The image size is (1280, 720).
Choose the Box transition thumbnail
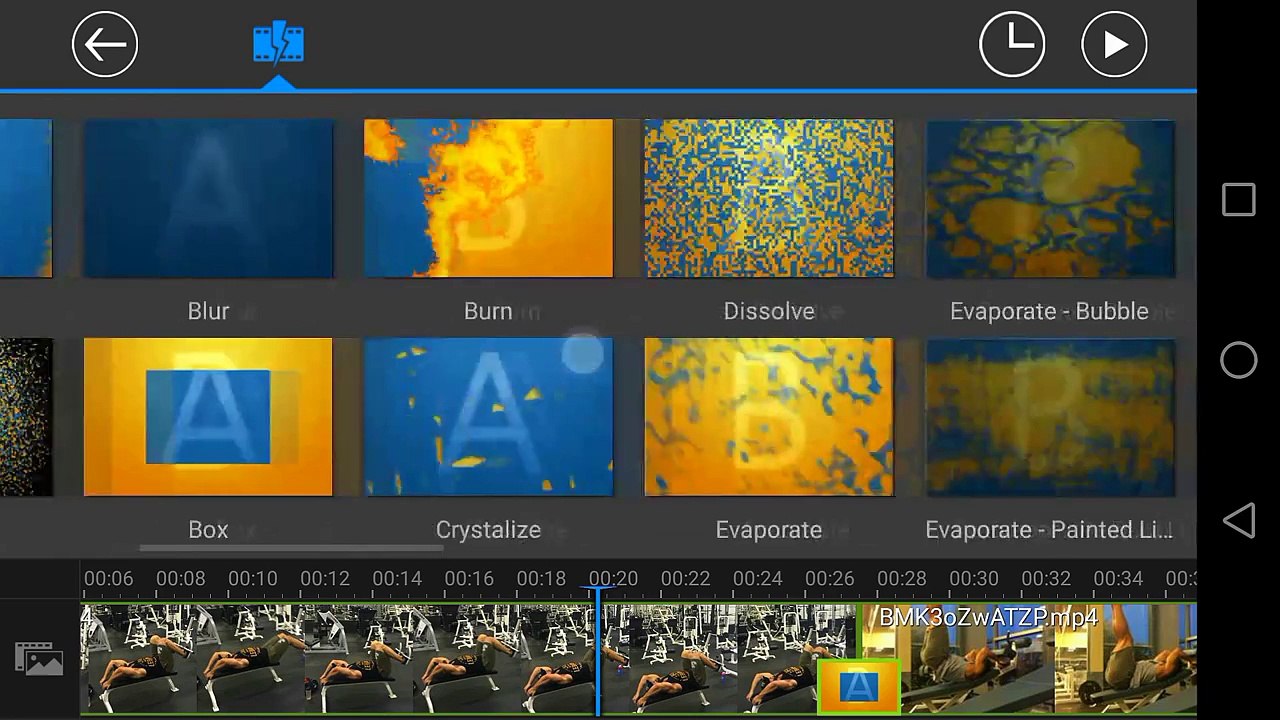208,417
